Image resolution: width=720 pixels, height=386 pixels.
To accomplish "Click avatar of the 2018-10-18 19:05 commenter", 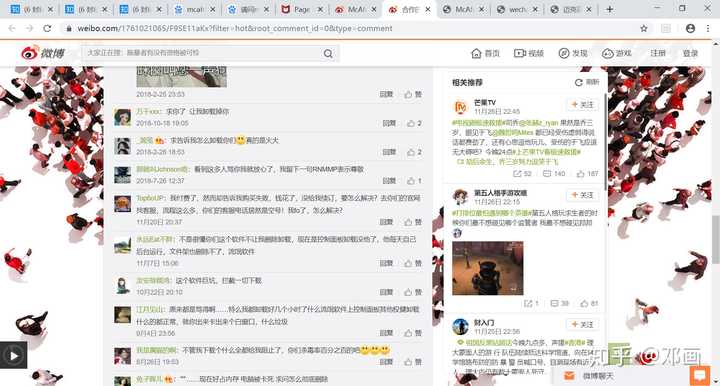I will 122,117.
